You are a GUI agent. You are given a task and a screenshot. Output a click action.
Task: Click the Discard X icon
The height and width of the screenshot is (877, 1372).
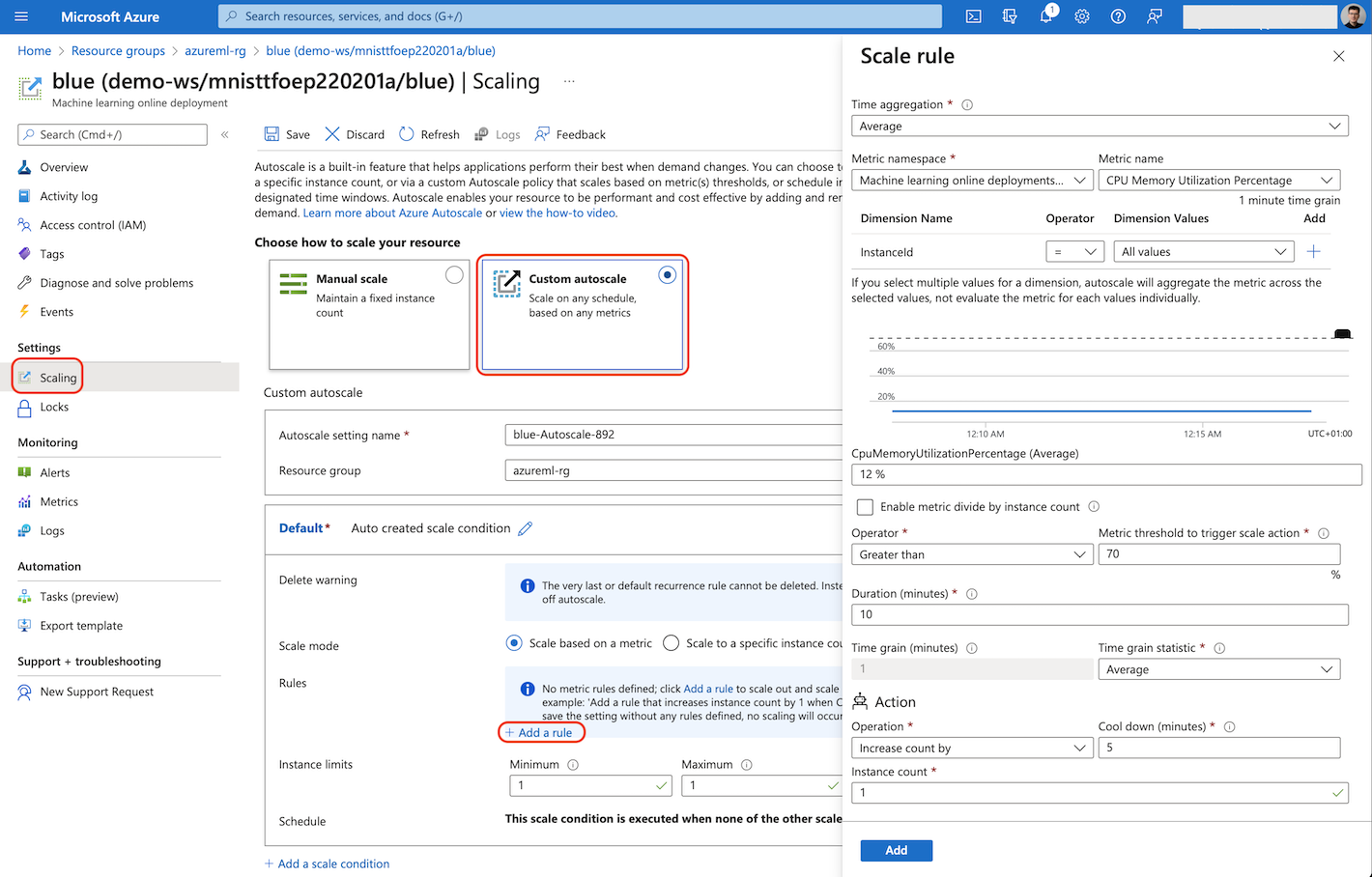[x=332, y=134]
